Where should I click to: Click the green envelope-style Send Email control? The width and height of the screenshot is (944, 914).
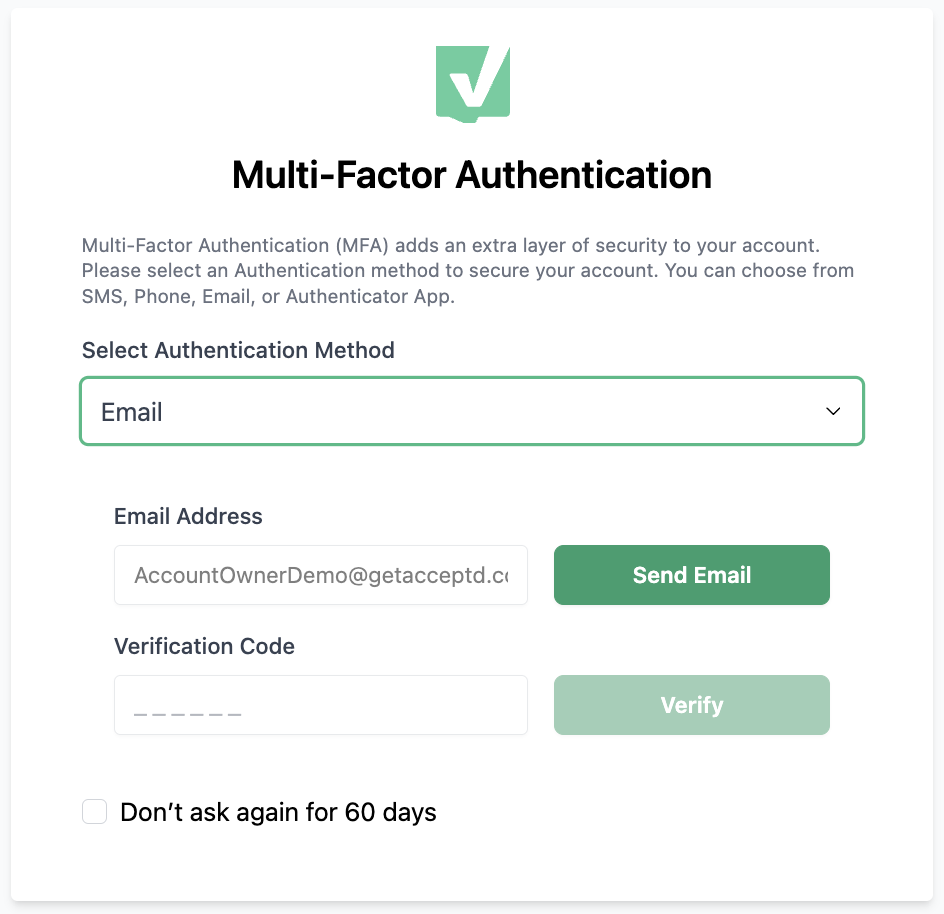pos(691,575)
